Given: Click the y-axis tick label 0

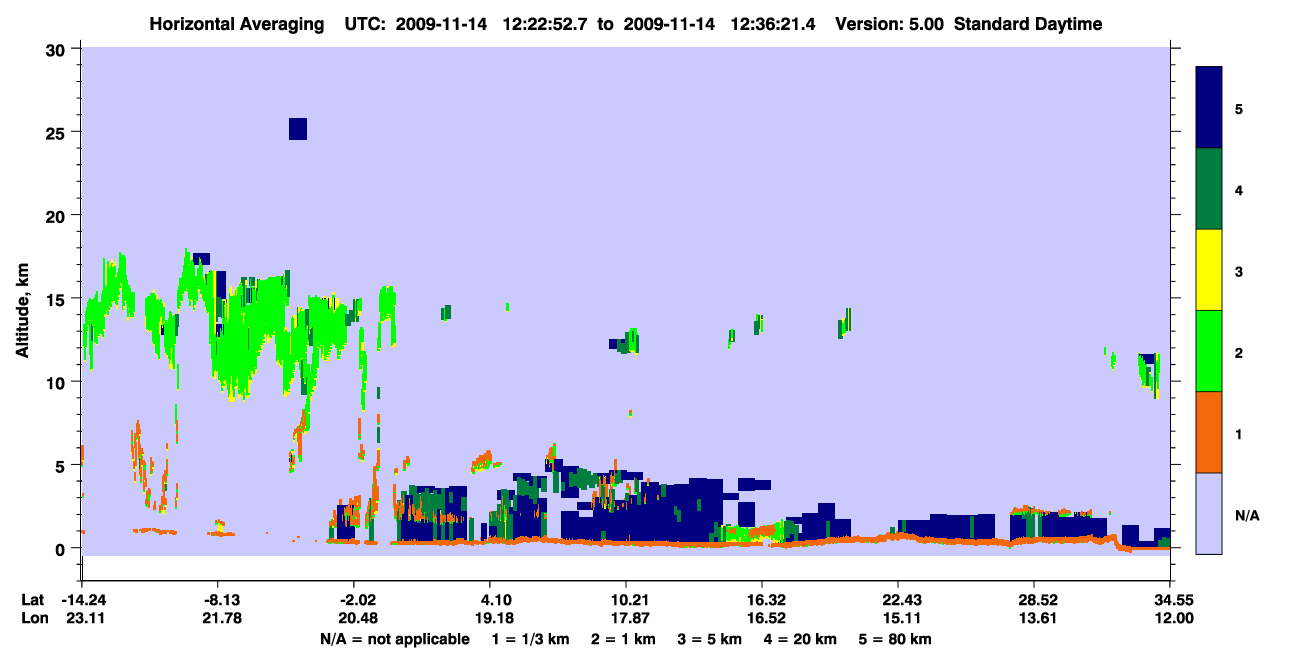Looking at the screenshot, I should [x=63, y=548].
